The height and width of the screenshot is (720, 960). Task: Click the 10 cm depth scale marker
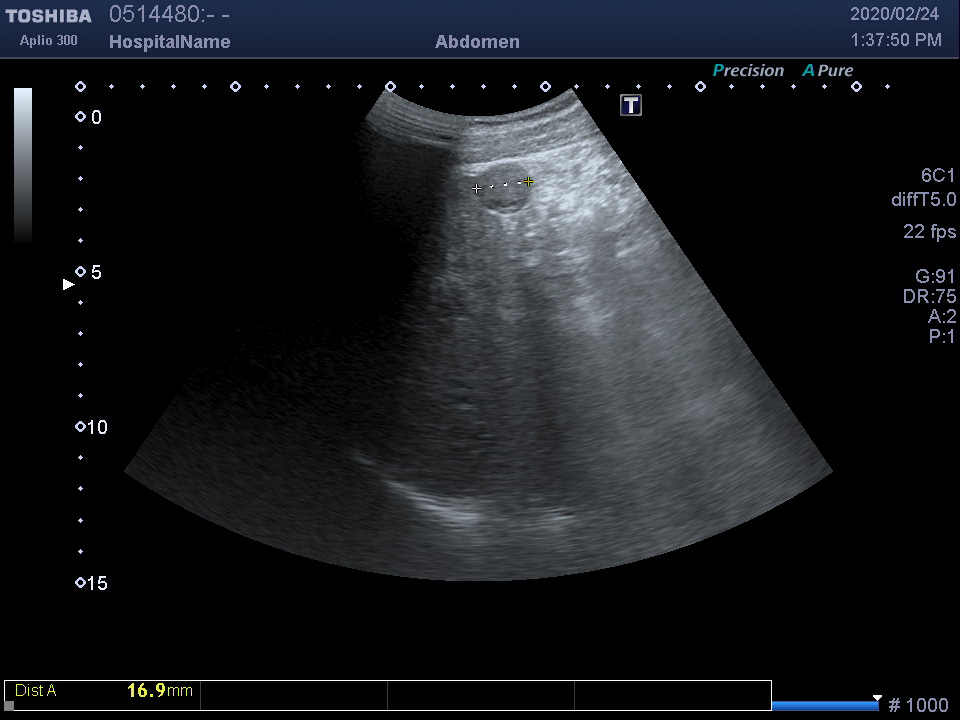point(81,427)
